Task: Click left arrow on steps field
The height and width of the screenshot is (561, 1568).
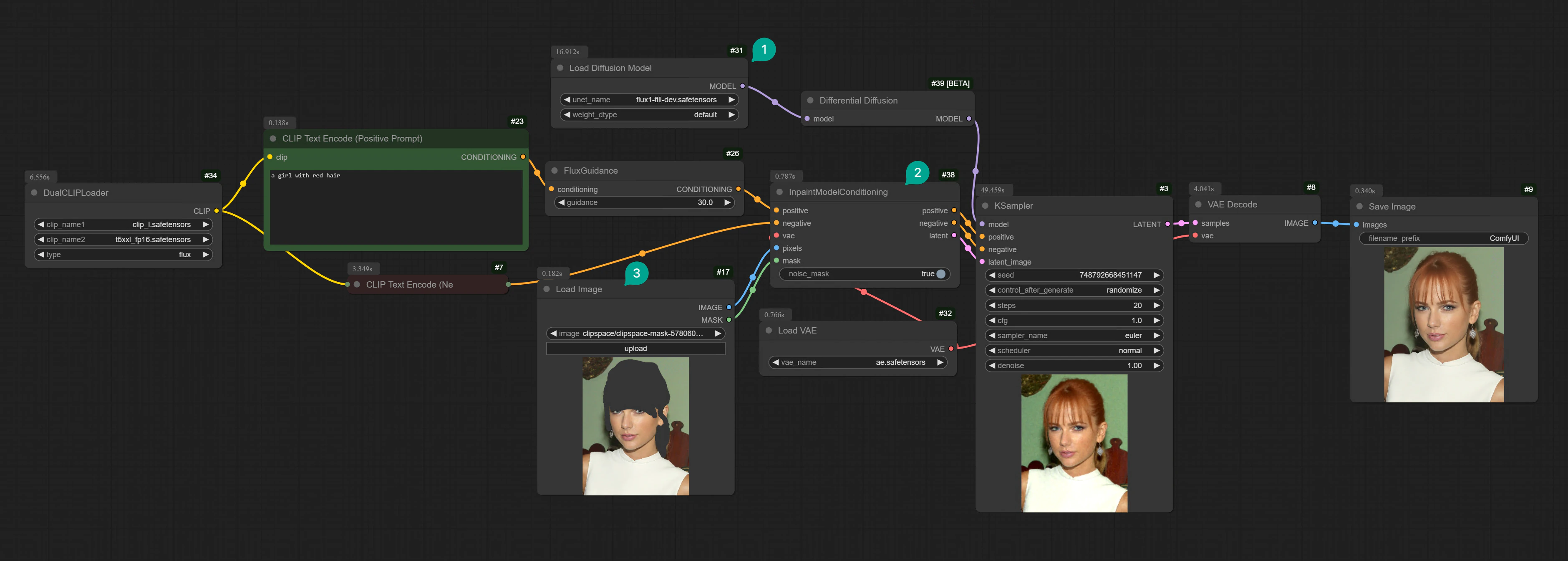Action: coord(992,305)
